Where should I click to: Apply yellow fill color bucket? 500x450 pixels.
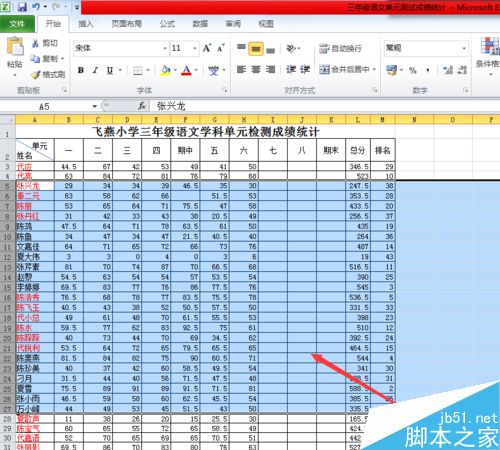(165, 70)
